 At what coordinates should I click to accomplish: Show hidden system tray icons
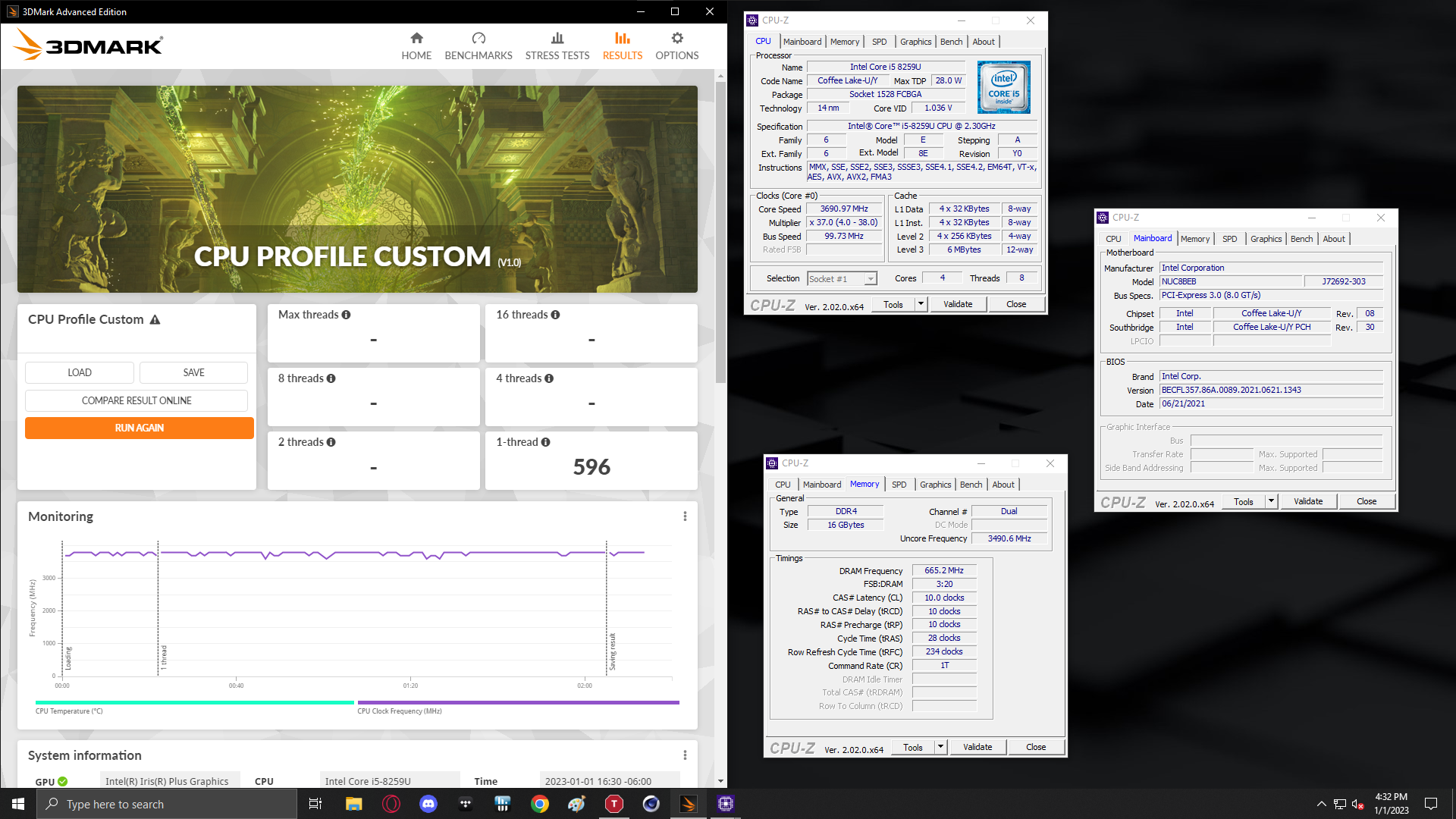(x=1321, y=804)
